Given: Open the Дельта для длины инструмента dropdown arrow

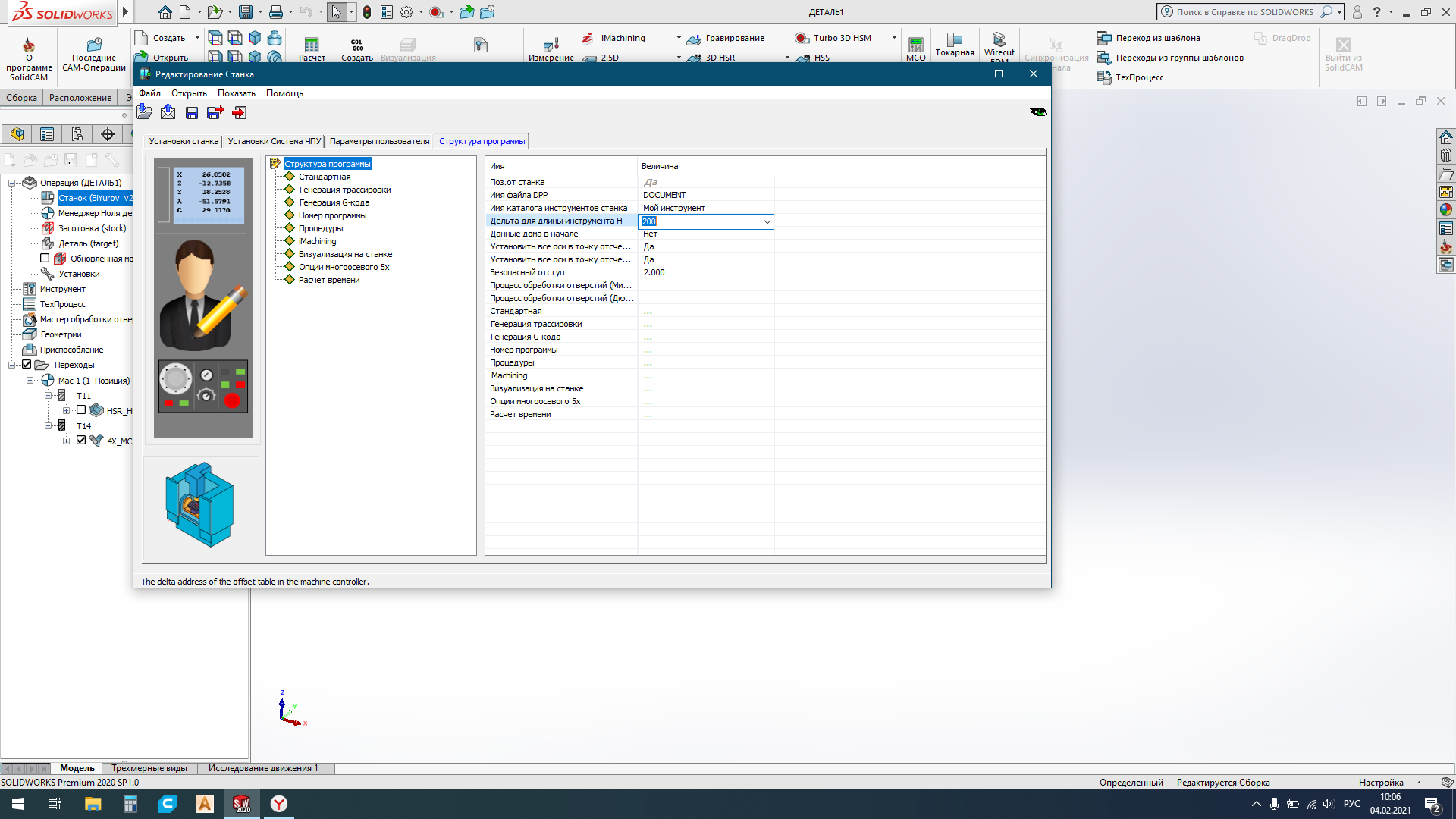Looking at the screenshot, I should [x=767, y=221].
